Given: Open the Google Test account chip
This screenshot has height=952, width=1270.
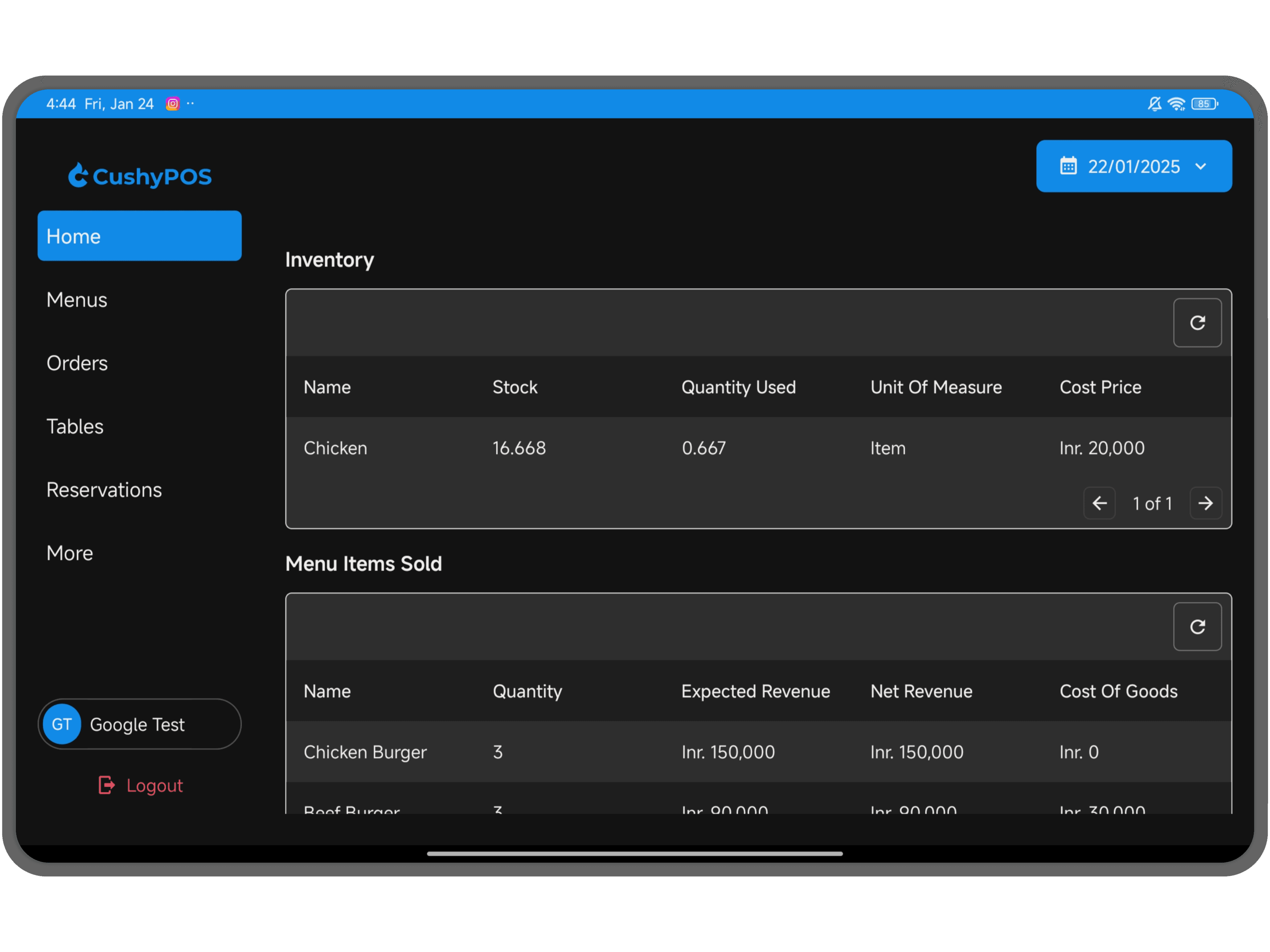Looking at the screenshot, I should pos(140,724).
